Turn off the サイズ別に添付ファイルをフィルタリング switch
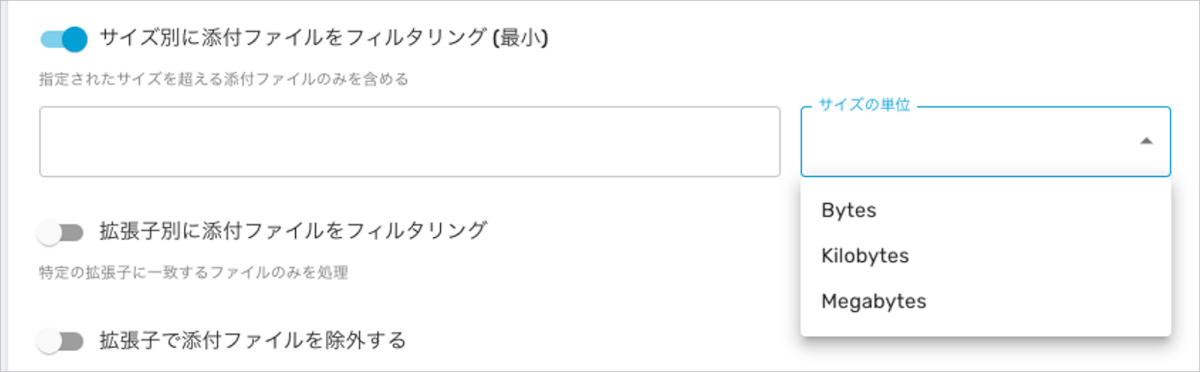 pos(64,39)
